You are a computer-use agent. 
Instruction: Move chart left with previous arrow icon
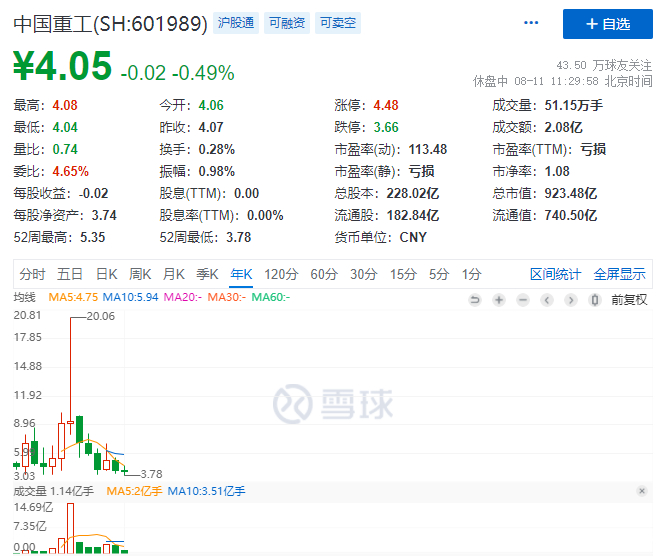[x=547, y=300]
